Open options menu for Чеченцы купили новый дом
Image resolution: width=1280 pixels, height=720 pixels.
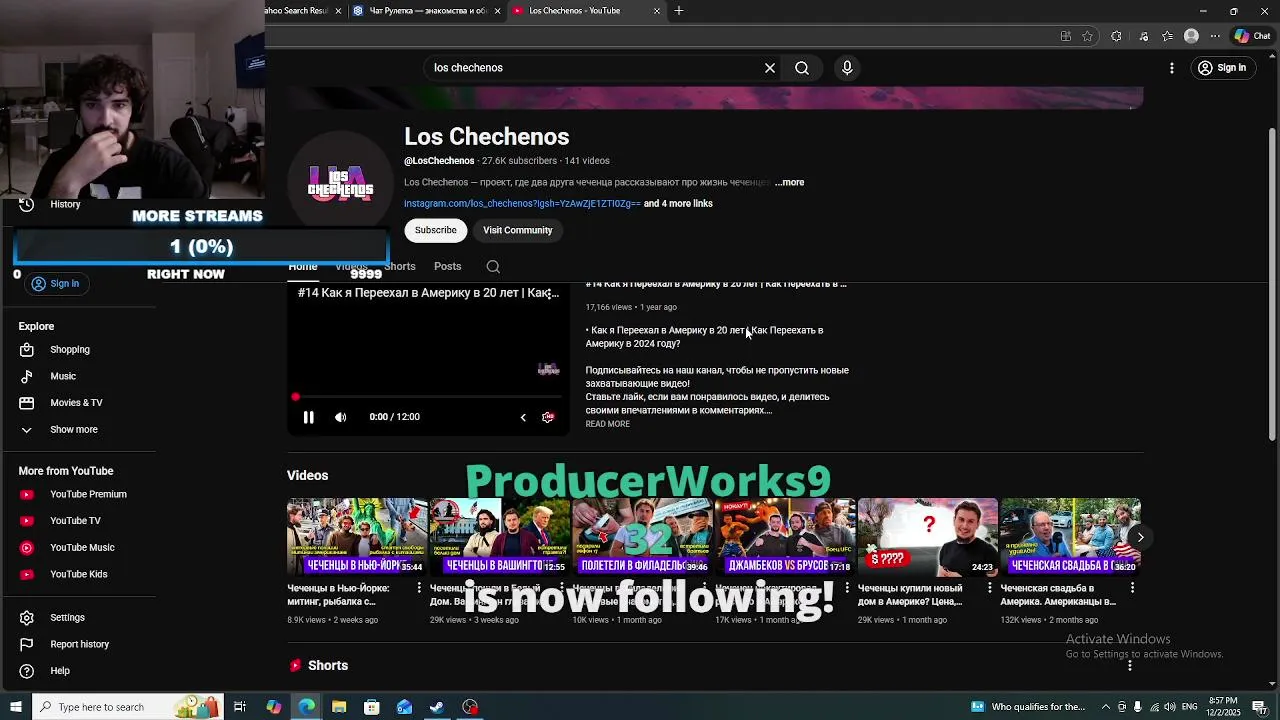(990, 588)
